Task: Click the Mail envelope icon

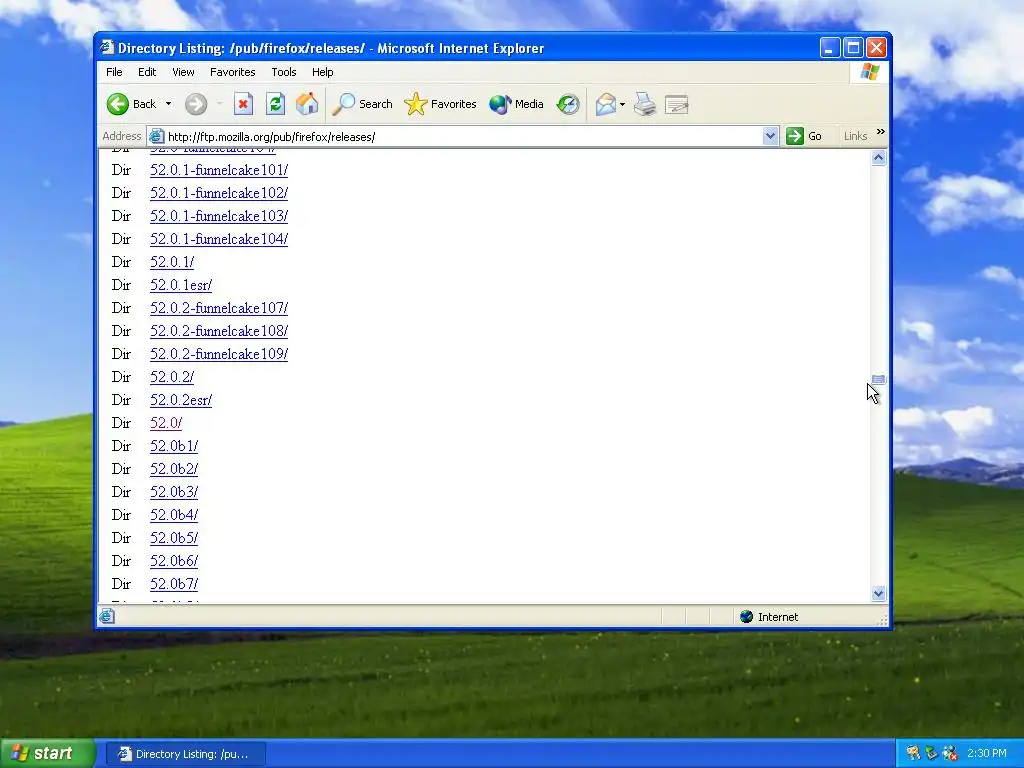Action: click(x=606, y=104)
